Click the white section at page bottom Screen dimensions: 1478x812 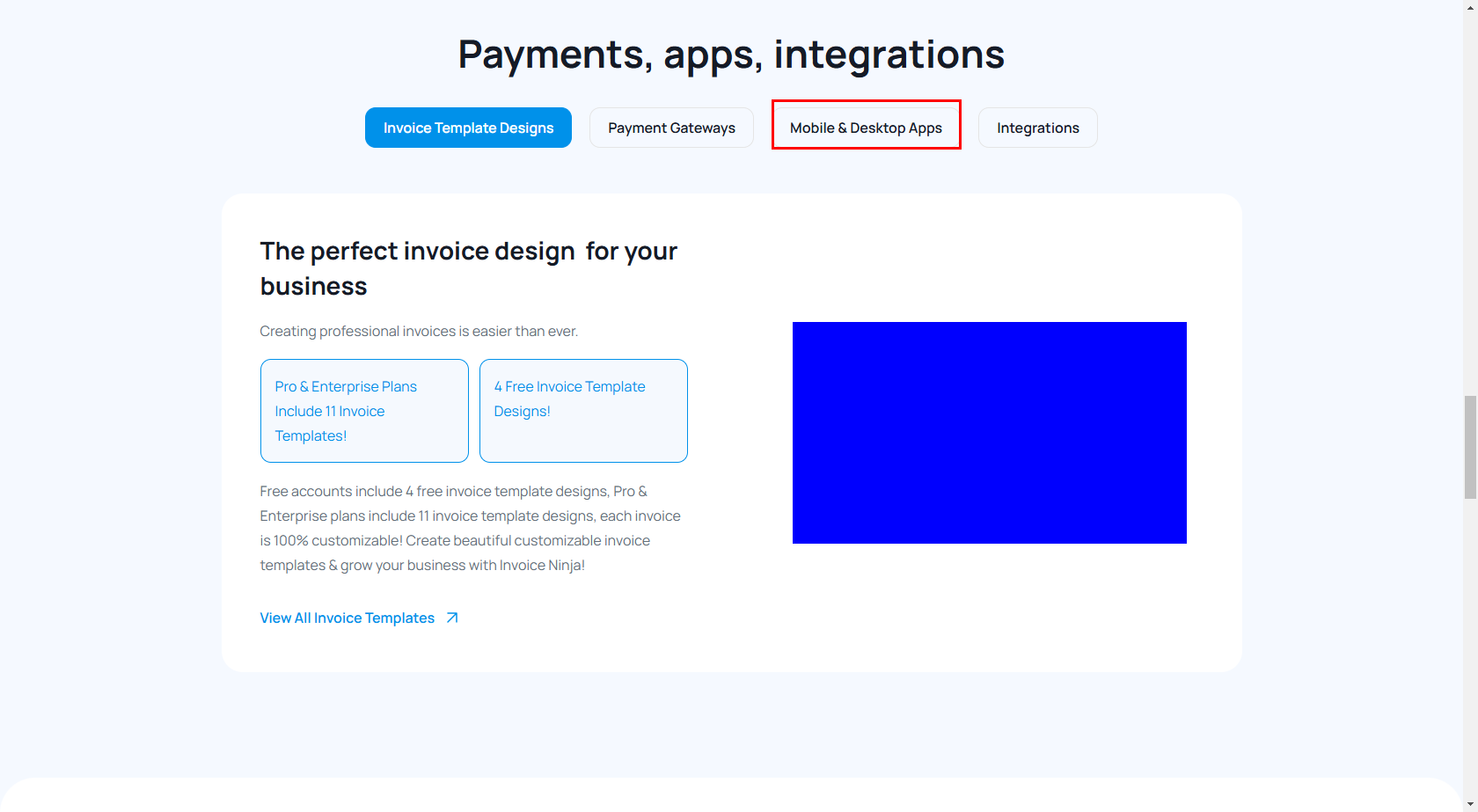[731, 796]
